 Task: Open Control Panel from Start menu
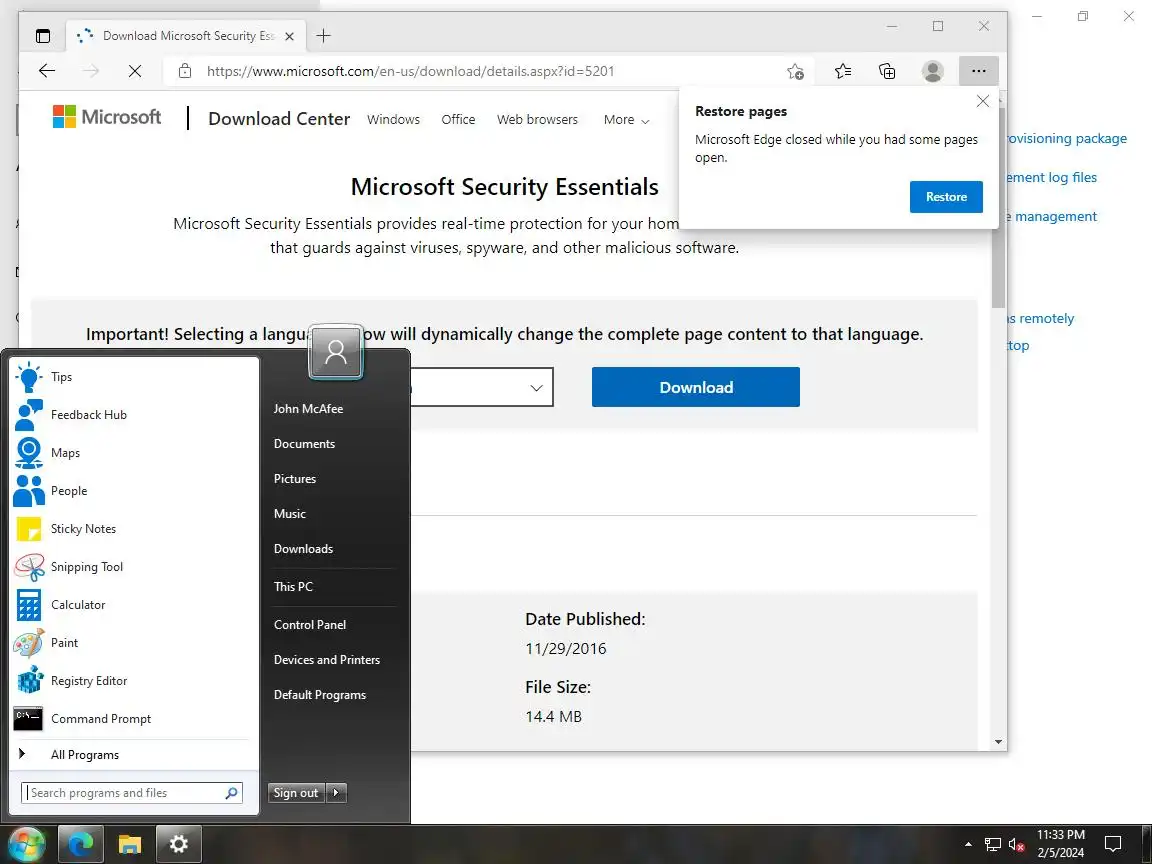click(310, 625)
